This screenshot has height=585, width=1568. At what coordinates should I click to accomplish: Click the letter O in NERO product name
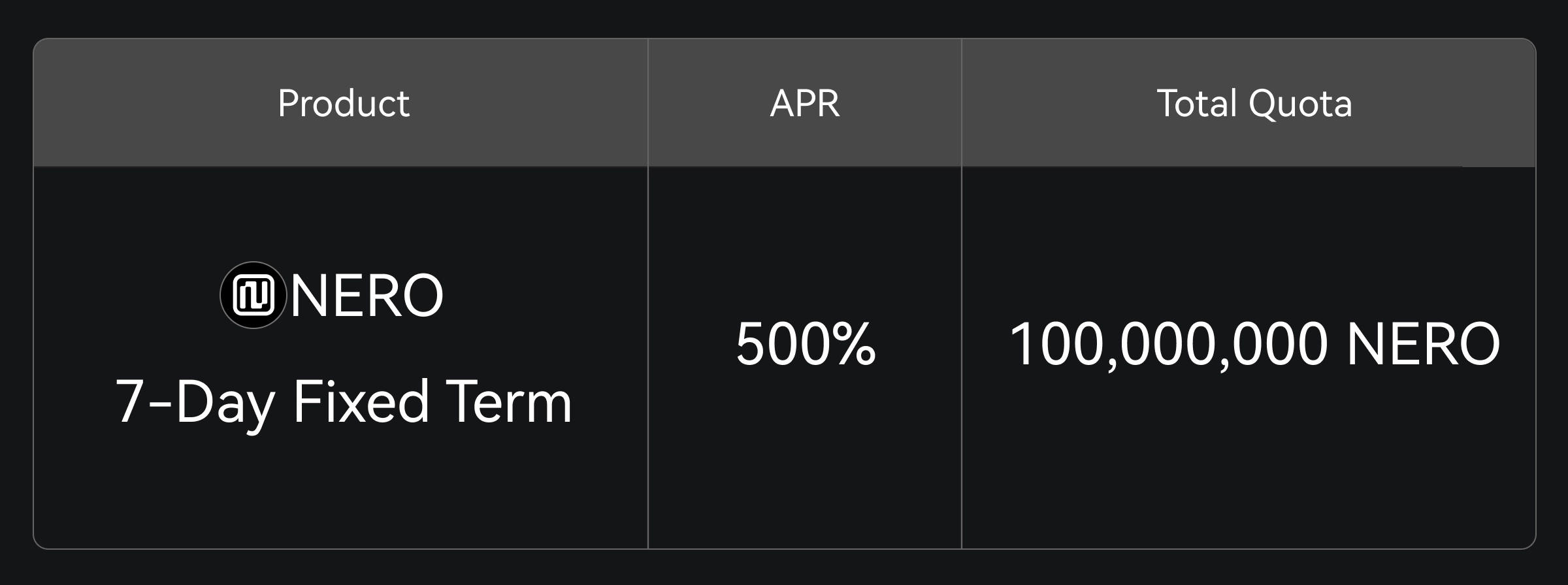[x=419, y=296]
